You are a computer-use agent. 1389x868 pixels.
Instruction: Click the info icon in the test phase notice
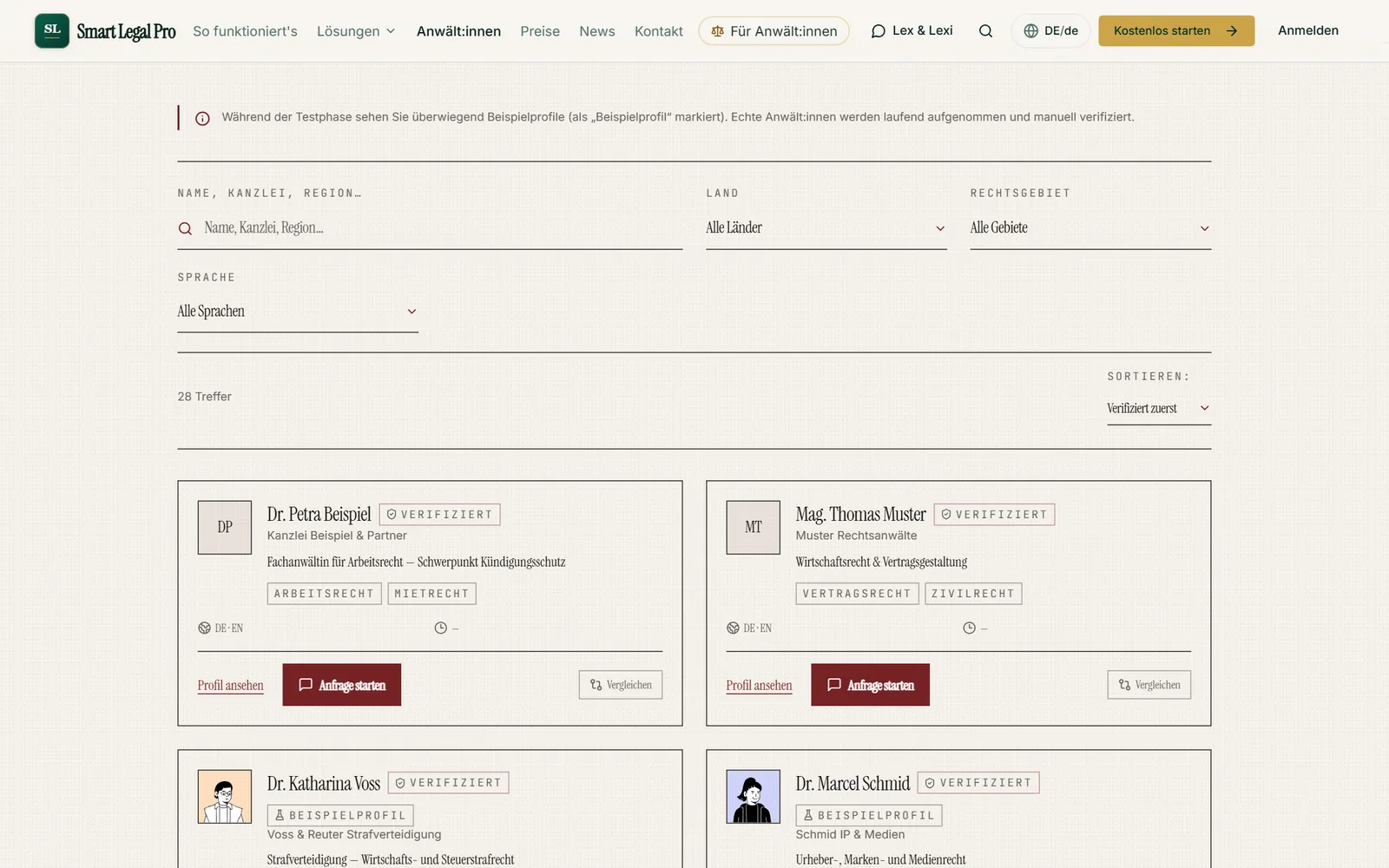pyautogui.click(x=202, y=118)
